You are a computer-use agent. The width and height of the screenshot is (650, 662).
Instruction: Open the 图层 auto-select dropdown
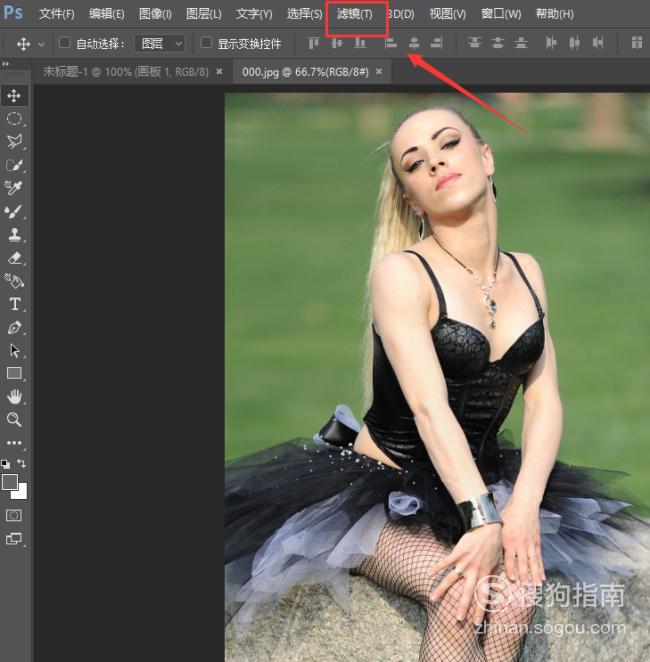[160, 43]
